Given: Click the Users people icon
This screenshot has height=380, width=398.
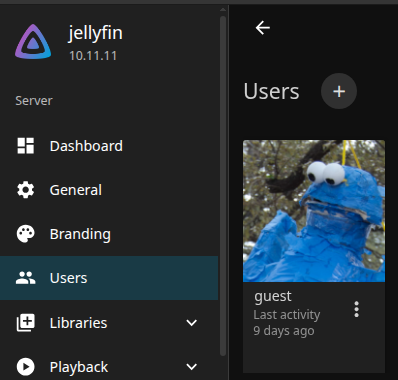Looking at the screenshot, I should click(x=26, y=278).
